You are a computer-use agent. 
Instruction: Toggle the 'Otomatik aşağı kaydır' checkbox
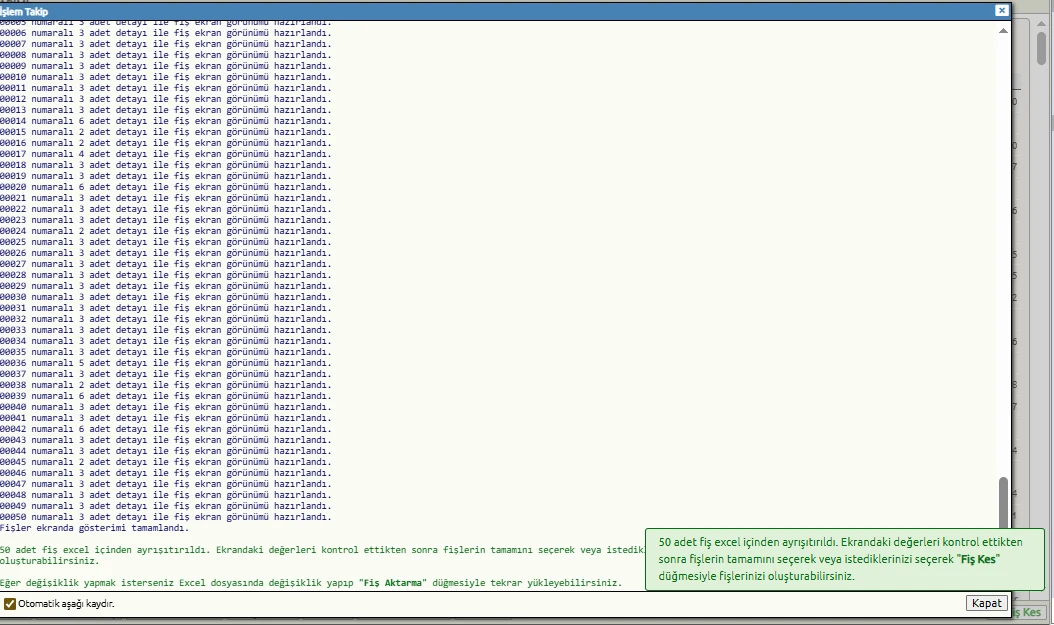[x=9, y=603]
